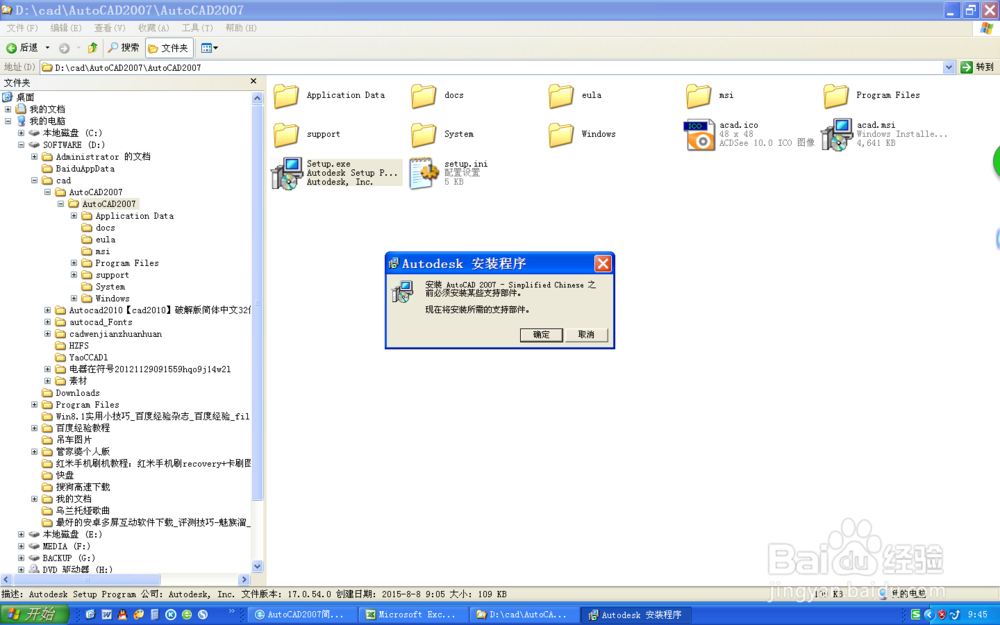The image size is (1000, 625).
Task: Click the forward arrow toolbar button
Action: (64, 48)
